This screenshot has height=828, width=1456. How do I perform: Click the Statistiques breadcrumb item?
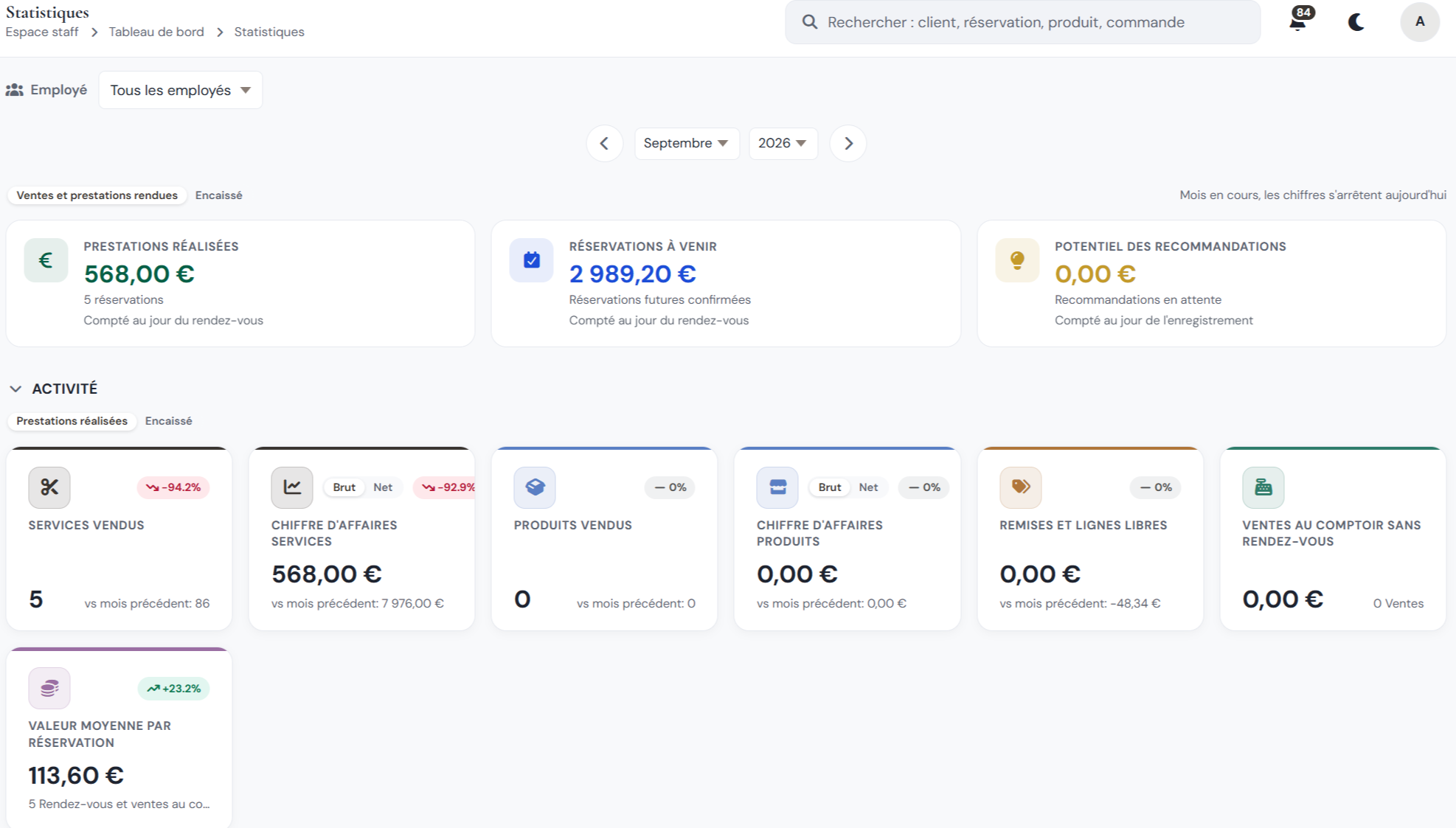269,32
